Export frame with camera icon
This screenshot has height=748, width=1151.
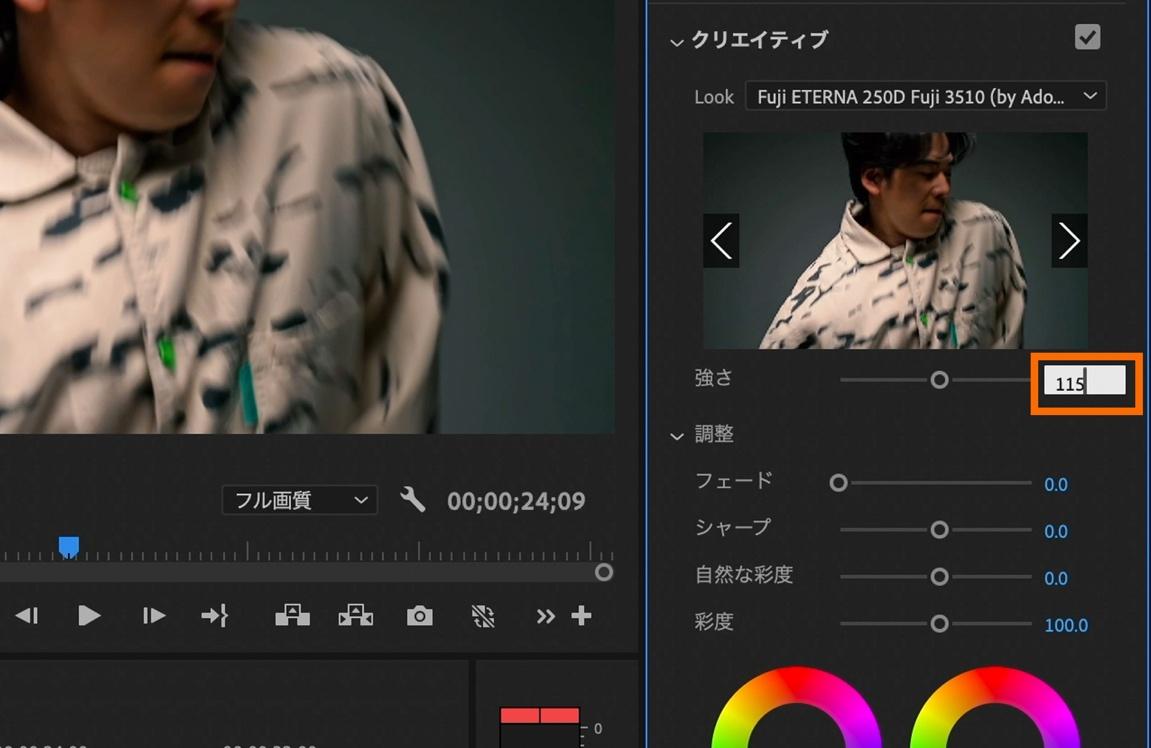point(419,615)
